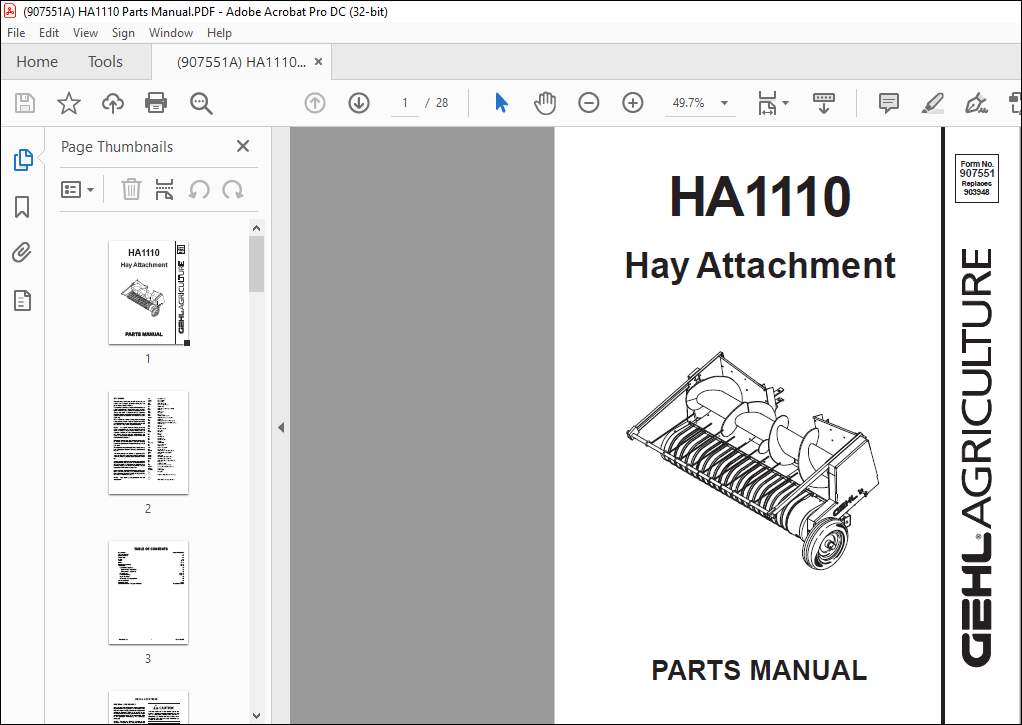
Task: Click the HA1110 title text
Action: coord(760,196)
